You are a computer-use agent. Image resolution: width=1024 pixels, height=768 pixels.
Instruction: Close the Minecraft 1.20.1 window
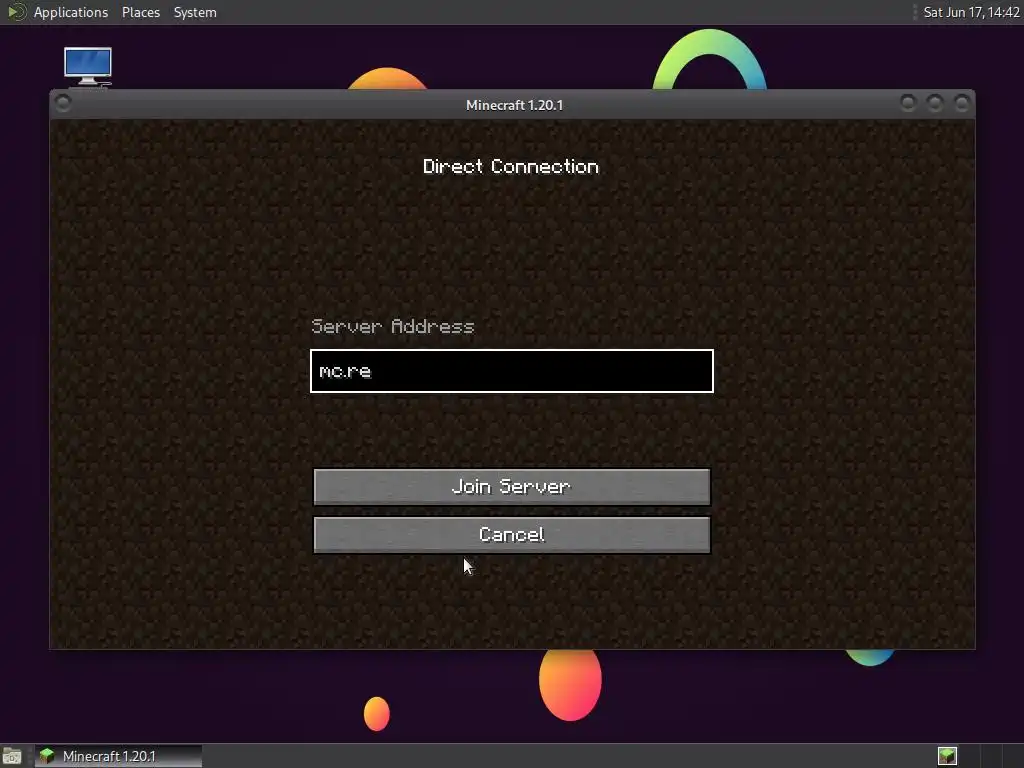coord(961,103)
